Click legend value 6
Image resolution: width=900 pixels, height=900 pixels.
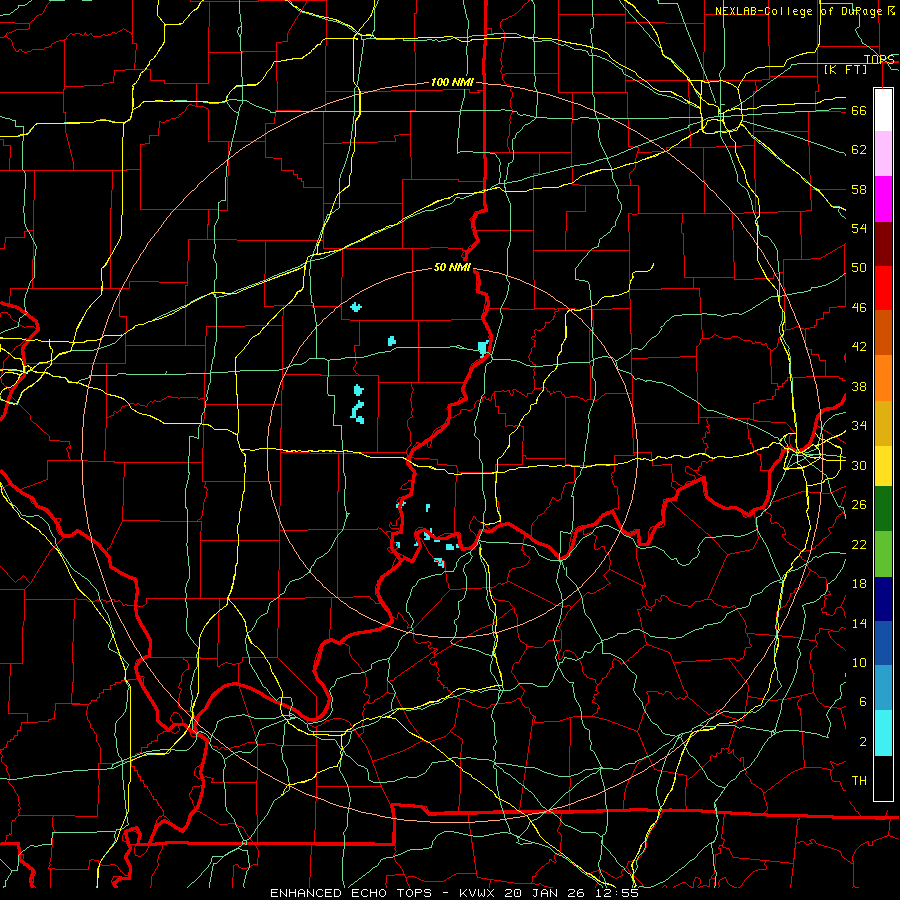[x=863, y=702]
